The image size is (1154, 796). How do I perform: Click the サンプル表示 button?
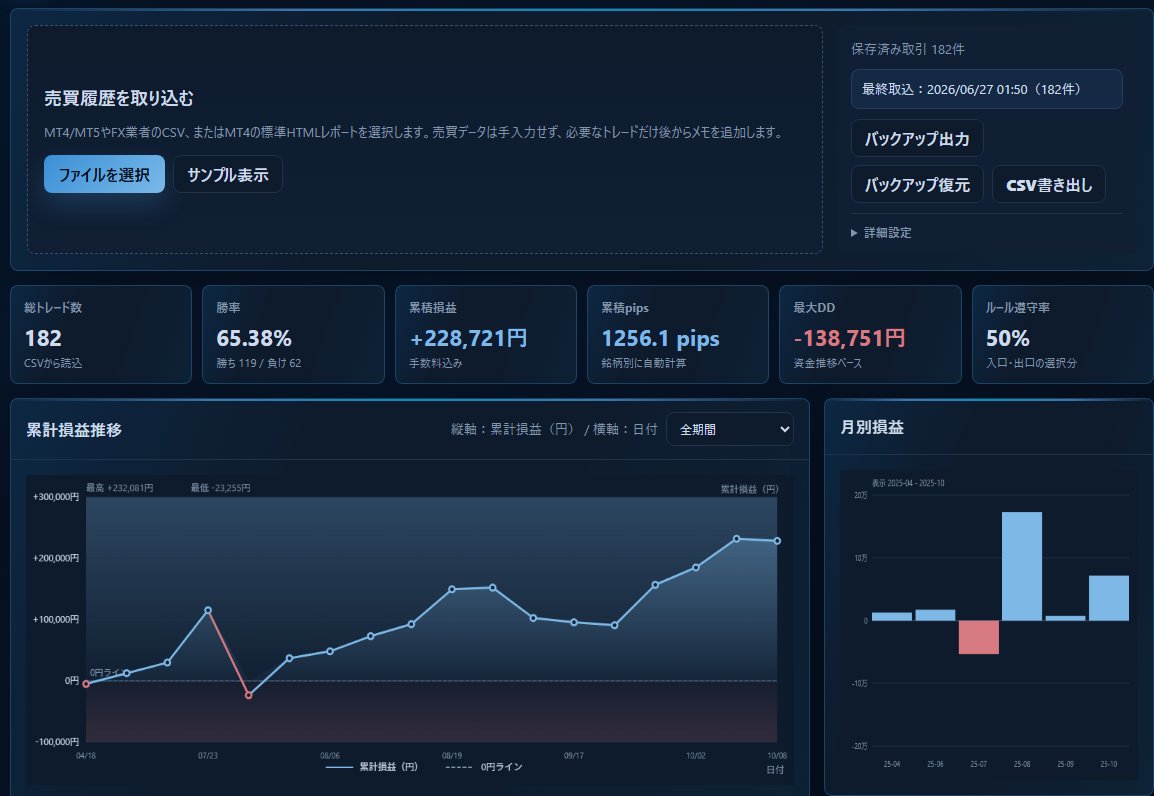point(228,174)
